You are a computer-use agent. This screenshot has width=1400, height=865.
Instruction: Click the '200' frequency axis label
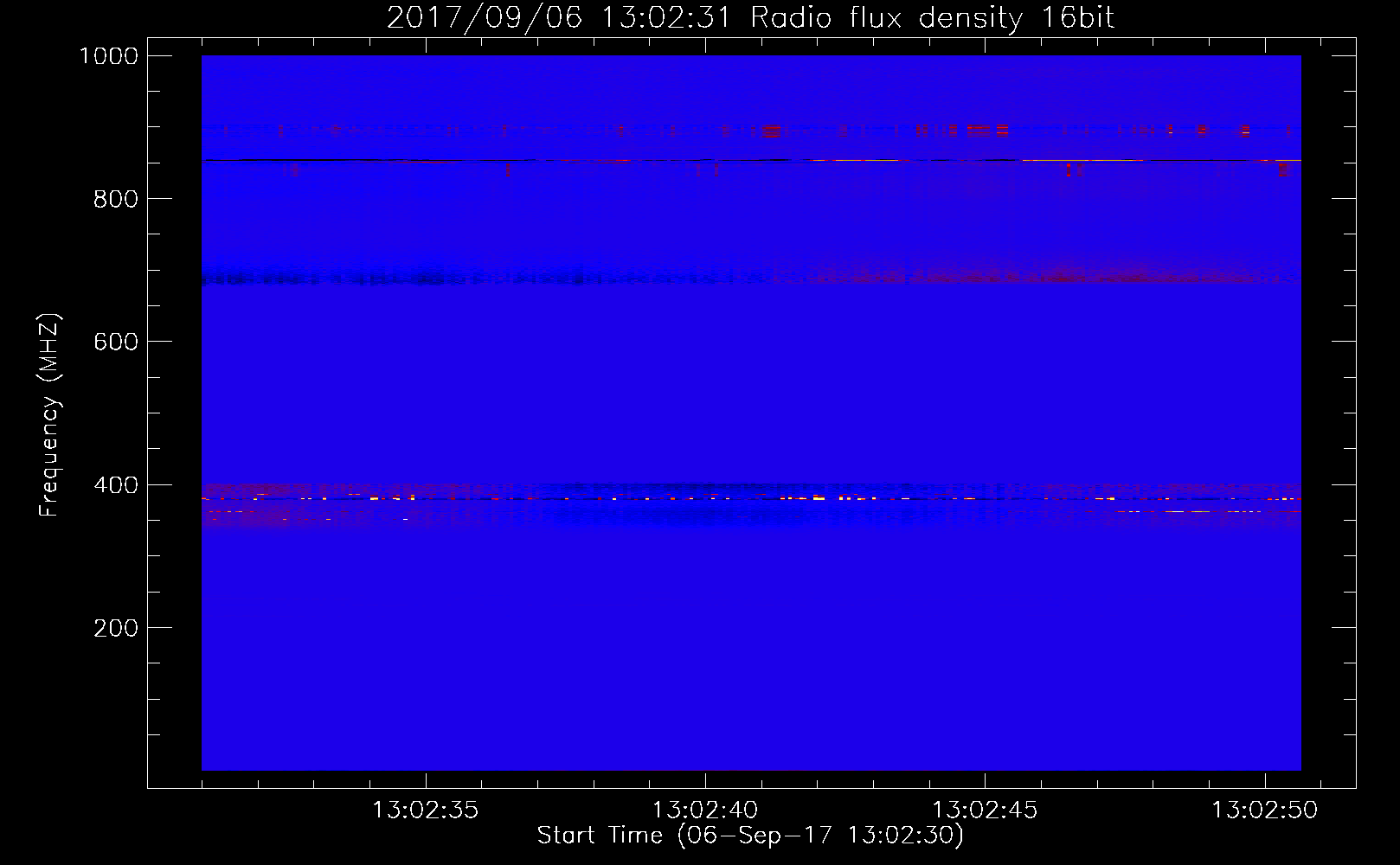tap(116, 628)
